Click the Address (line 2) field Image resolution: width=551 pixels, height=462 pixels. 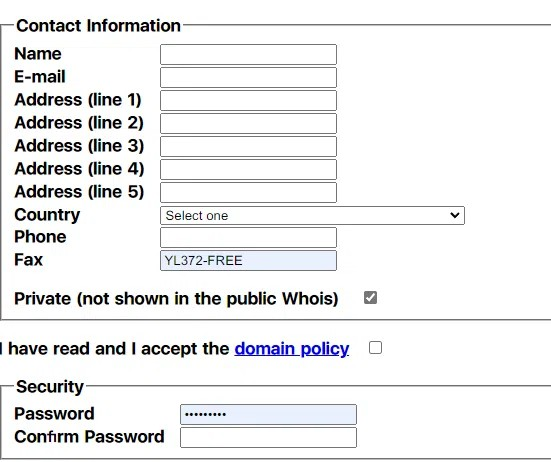(248, 123)
